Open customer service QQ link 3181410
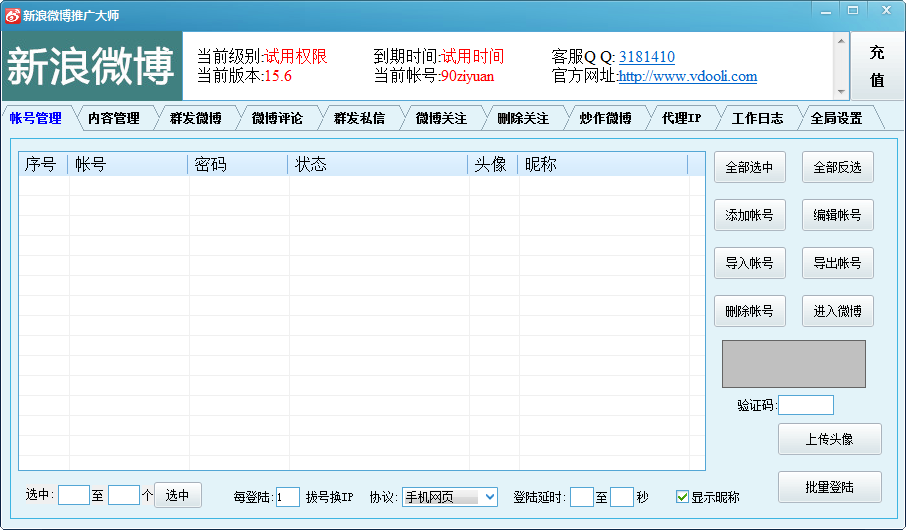The height and width of the screenshot is (530, 906). point(647,57)
